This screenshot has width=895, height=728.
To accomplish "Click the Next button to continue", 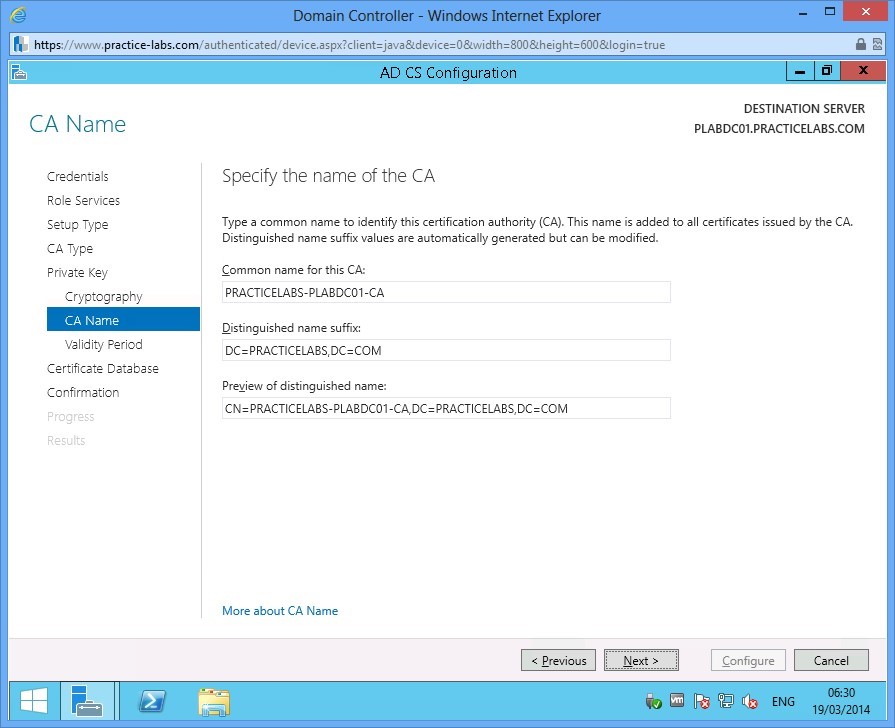I will coord(641,660).
